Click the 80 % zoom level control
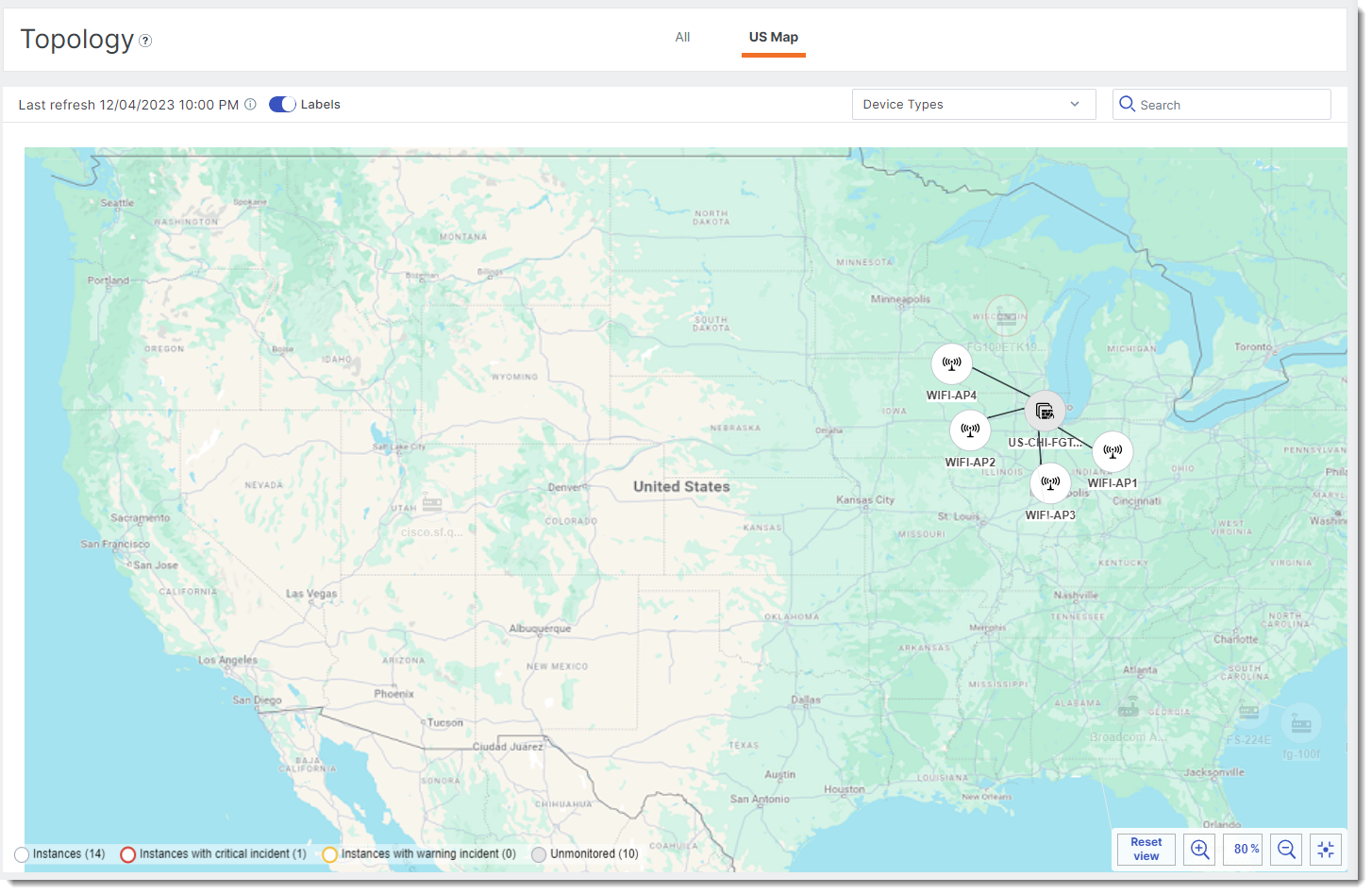Image resolution: width=1372 pixels, height=894 pixels. (x=1243, y=849)
